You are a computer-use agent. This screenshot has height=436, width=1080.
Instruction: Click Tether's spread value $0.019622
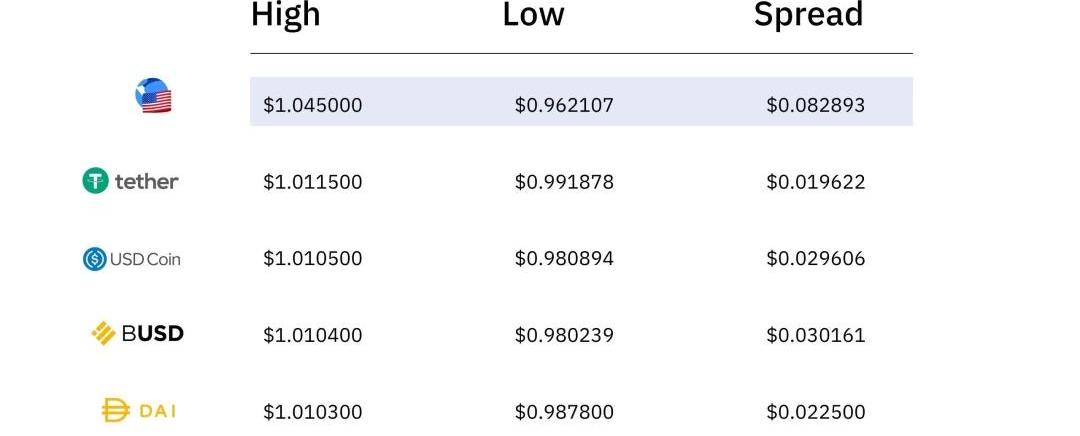pos(815,182)
